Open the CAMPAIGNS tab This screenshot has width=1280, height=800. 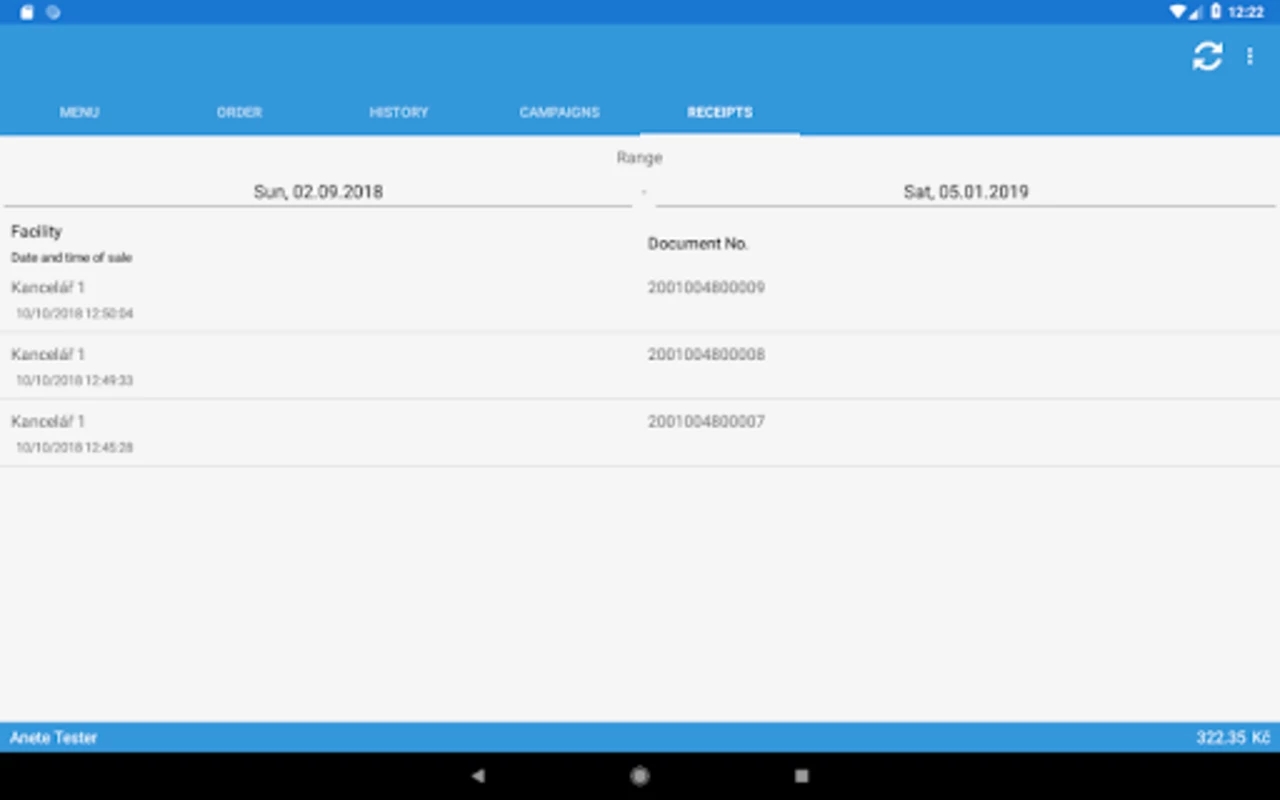560,112
